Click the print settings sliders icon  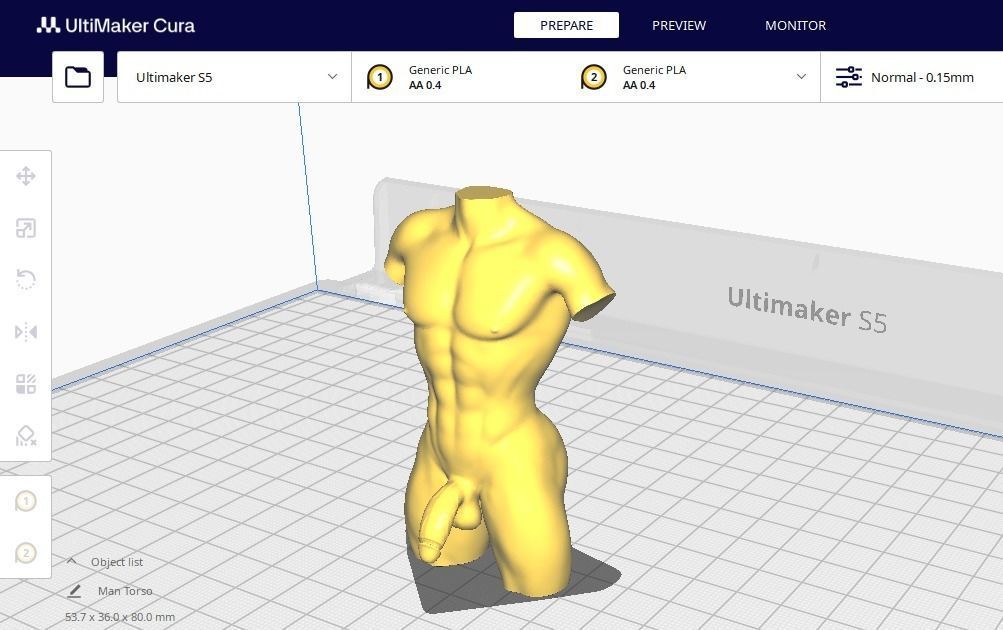pos(849,77)
